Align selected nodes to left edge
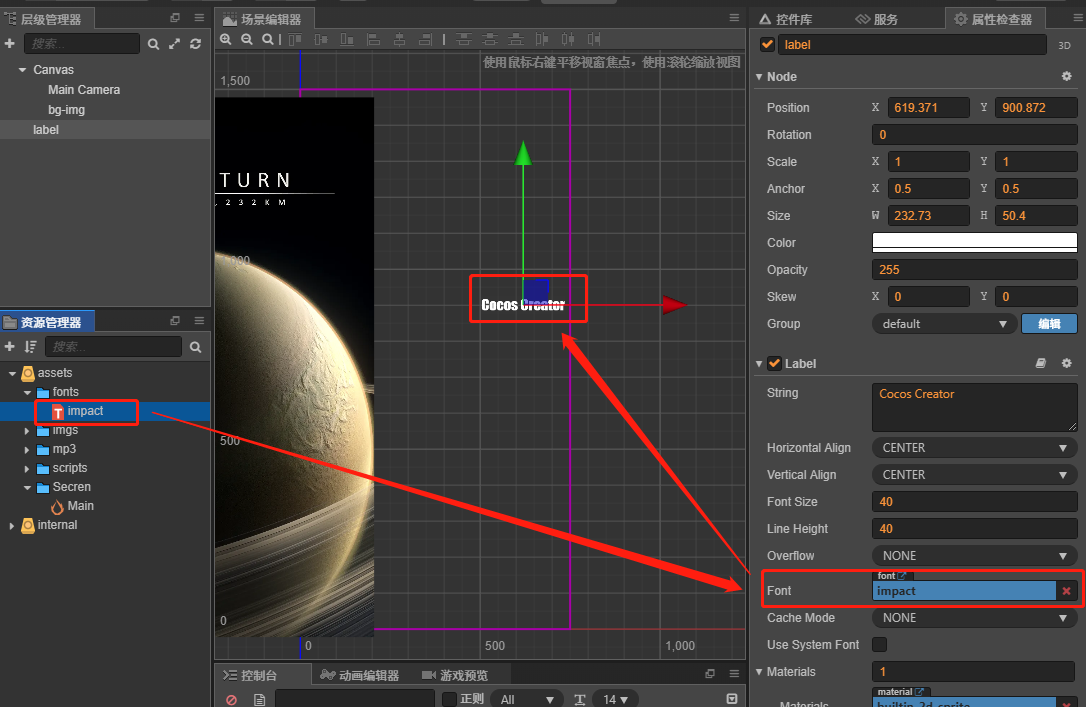 click(373, 39)
